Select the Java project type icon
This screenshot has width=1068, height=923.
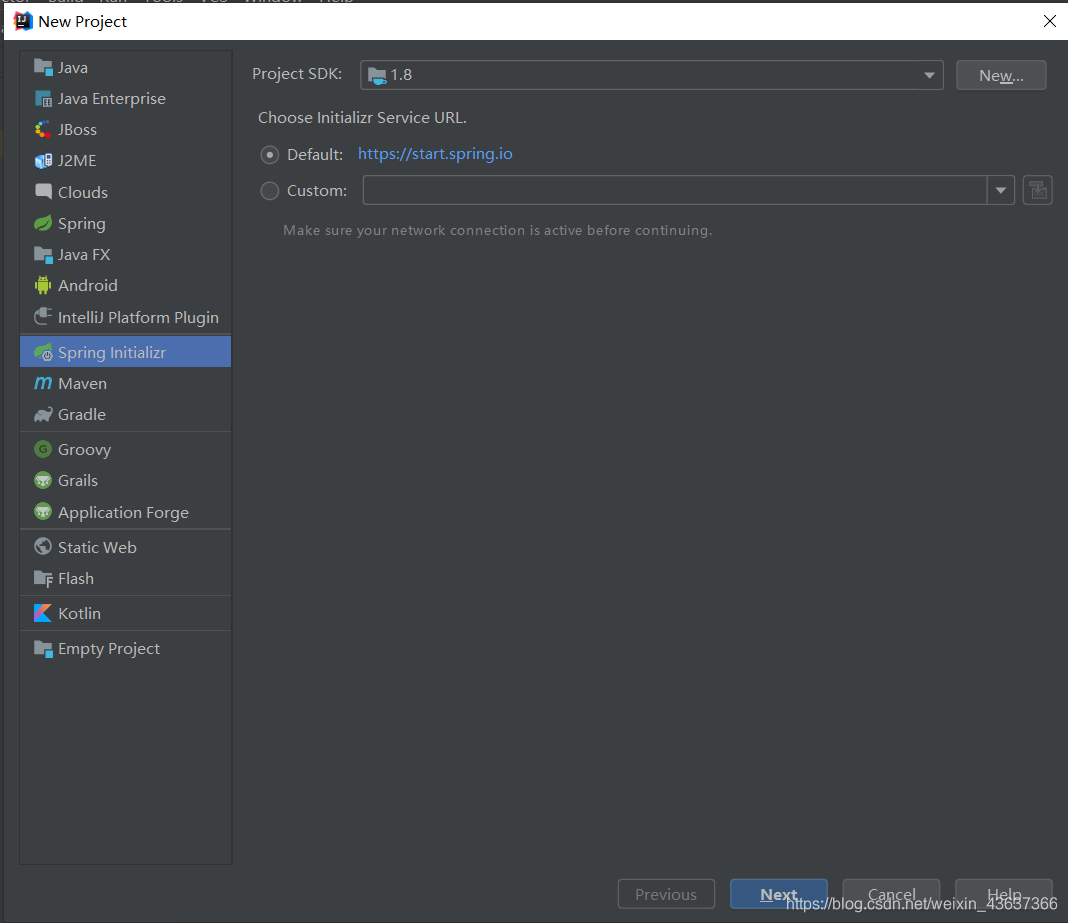pos(43,67)
